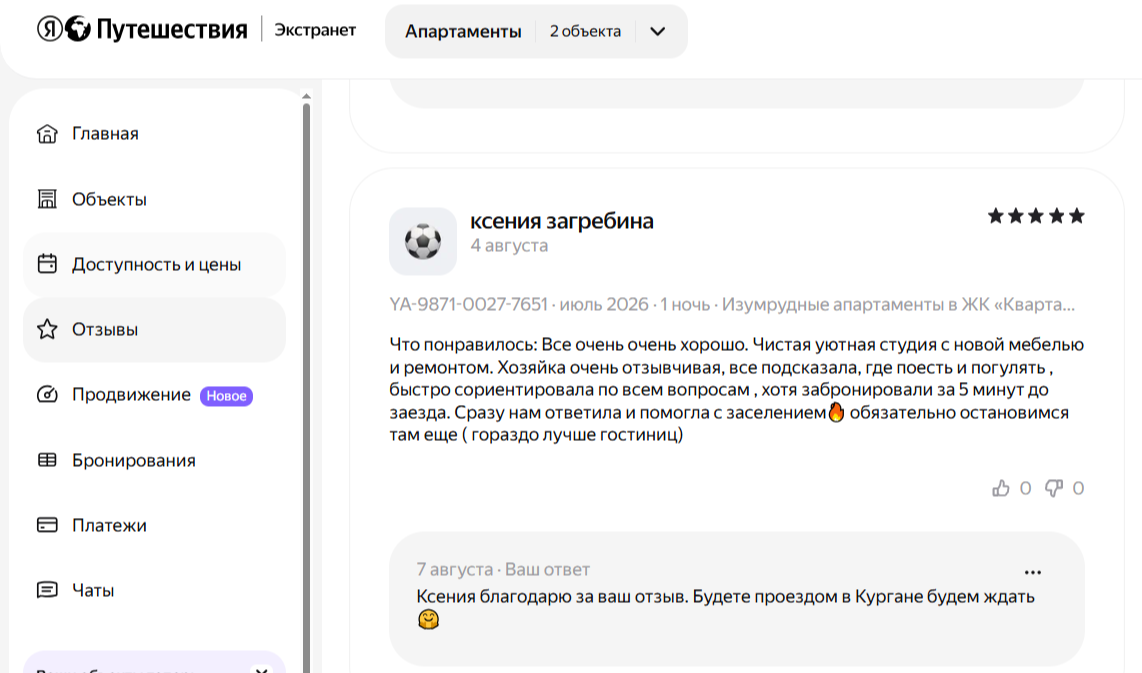Open the Платежи section
Screen dimensions: 1142x673
point(154,525)
